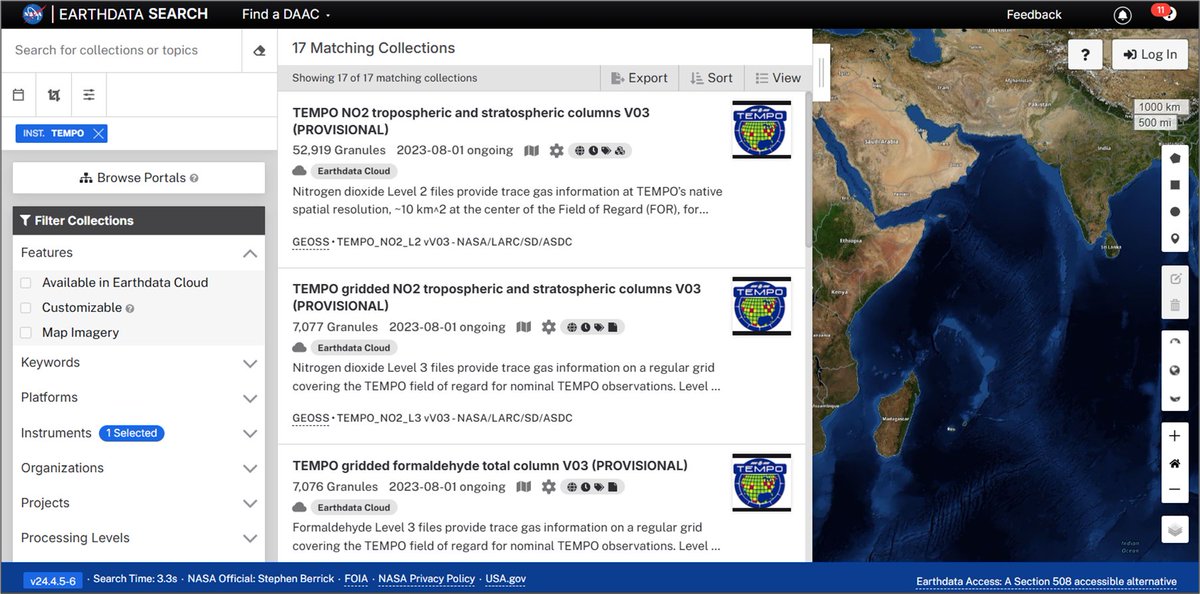Click GEOSS tag on TEMPO_NO2_L2

click(x=312, y=242)
